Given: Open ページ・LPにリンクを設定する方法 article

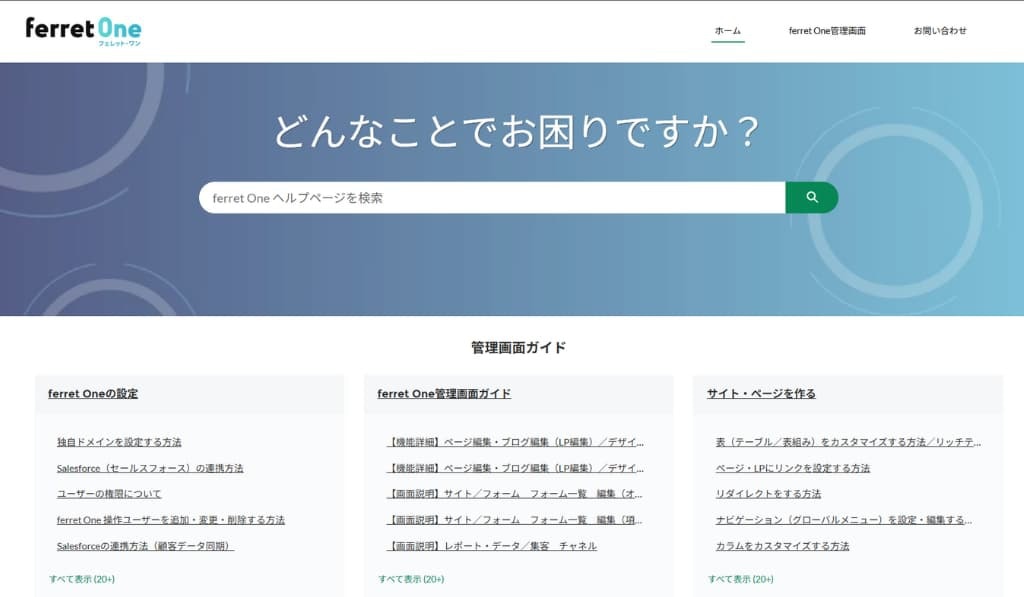Looking at the screenshot, I should [x=793, y=468].
